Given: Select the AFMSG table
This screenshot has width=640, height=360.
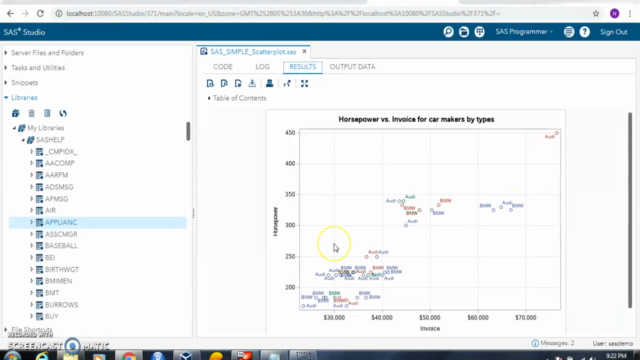Looking at the screenshot, I should [x=56, y=199].
